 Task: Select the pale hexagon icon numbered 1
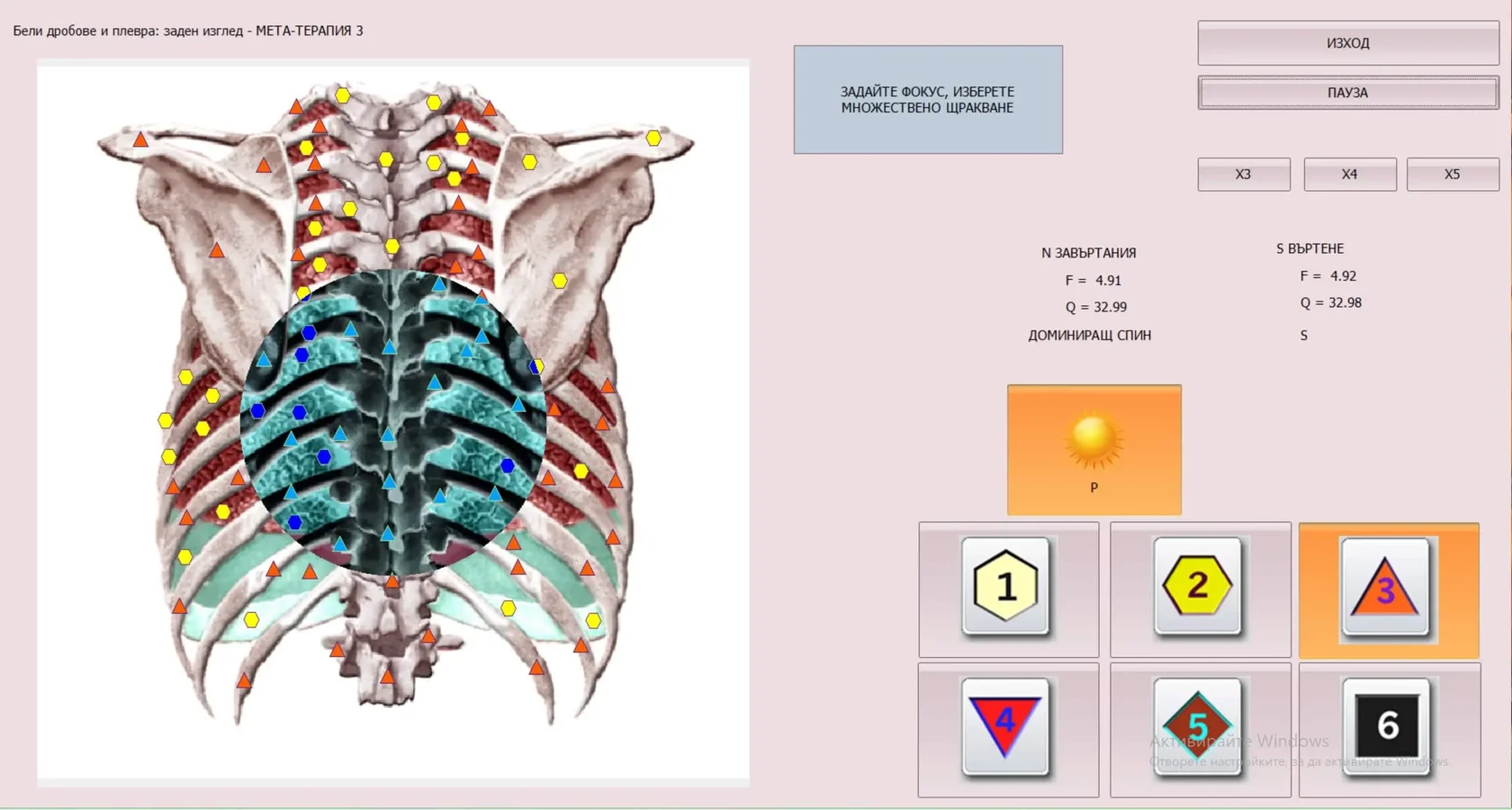tap(1006, 587)
